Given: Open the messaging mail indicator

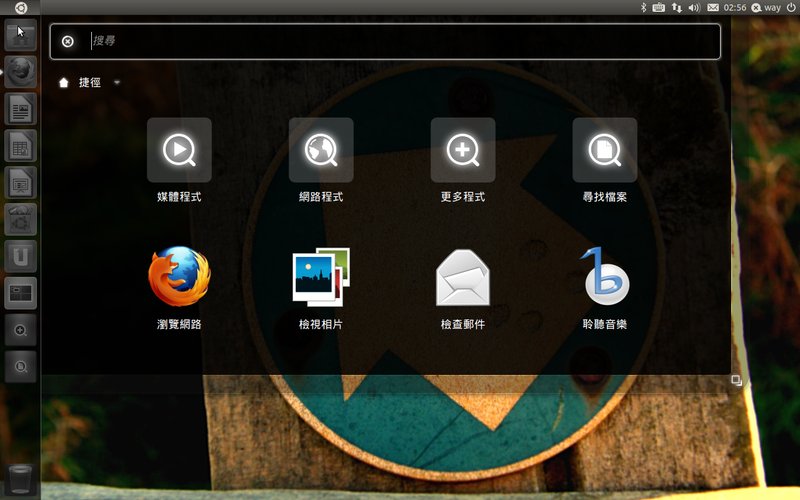Looking at the screenshot, I should tap(713, 7).
